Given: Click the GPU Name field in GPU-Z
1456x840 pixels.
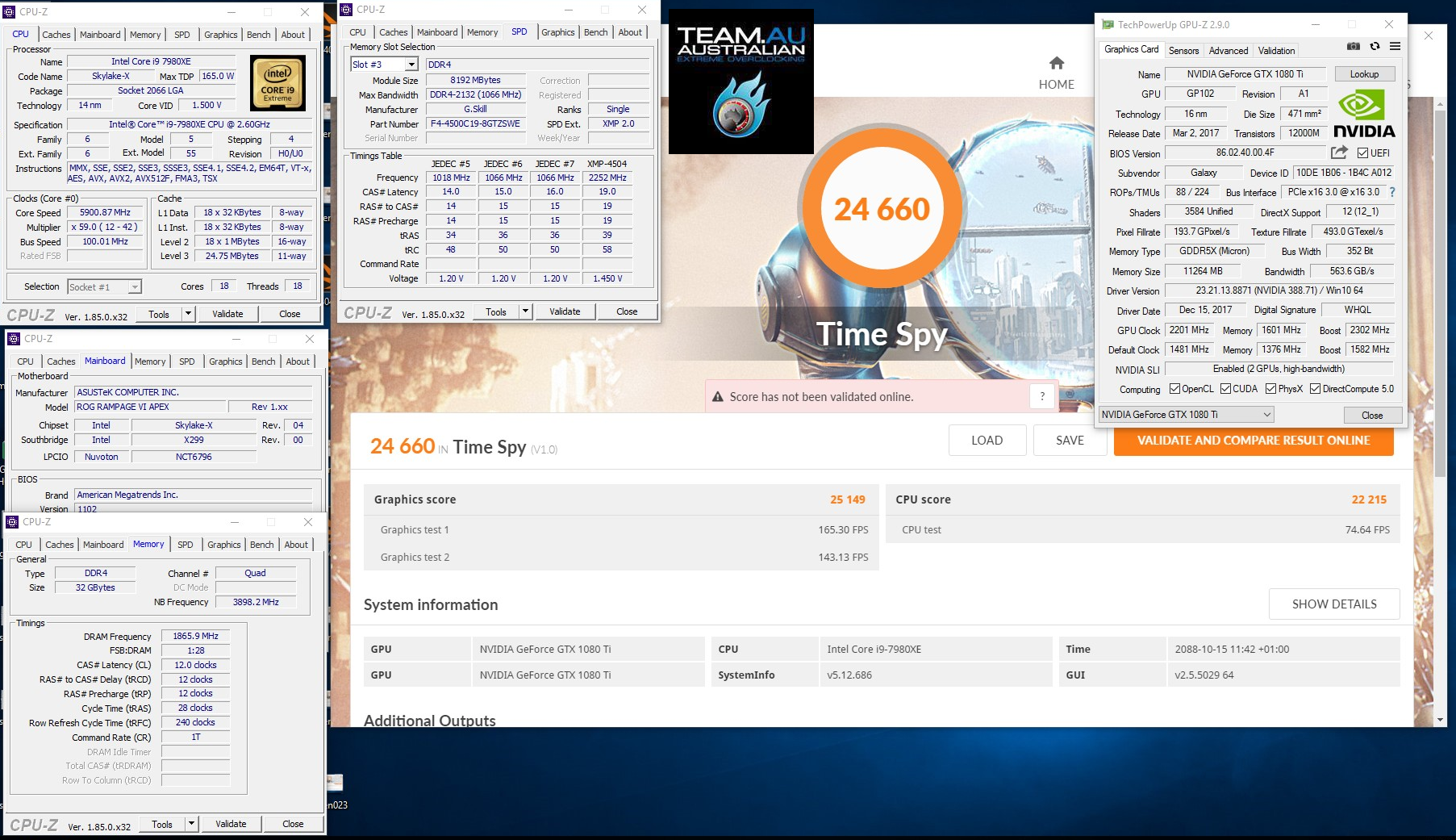Looking at the screenshot, I should coord(1245,74).
